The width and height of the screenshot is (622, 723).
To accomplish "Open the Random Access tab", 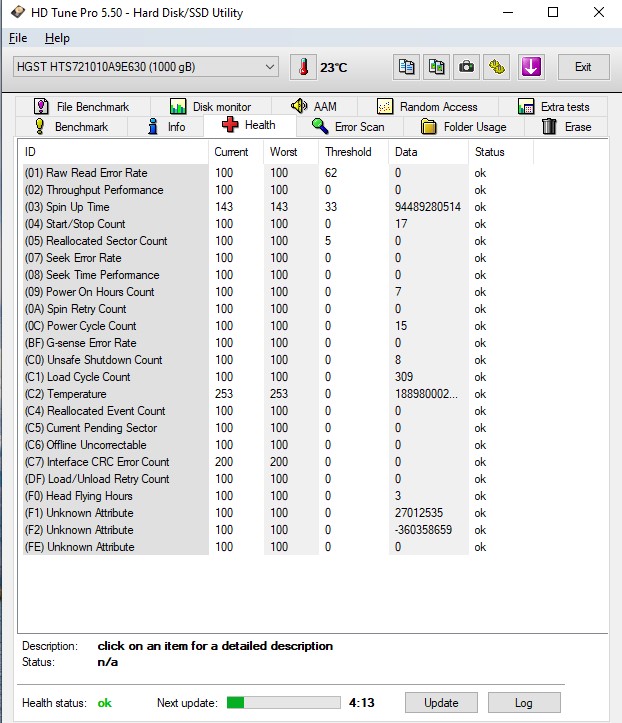I will coord(427,107).
